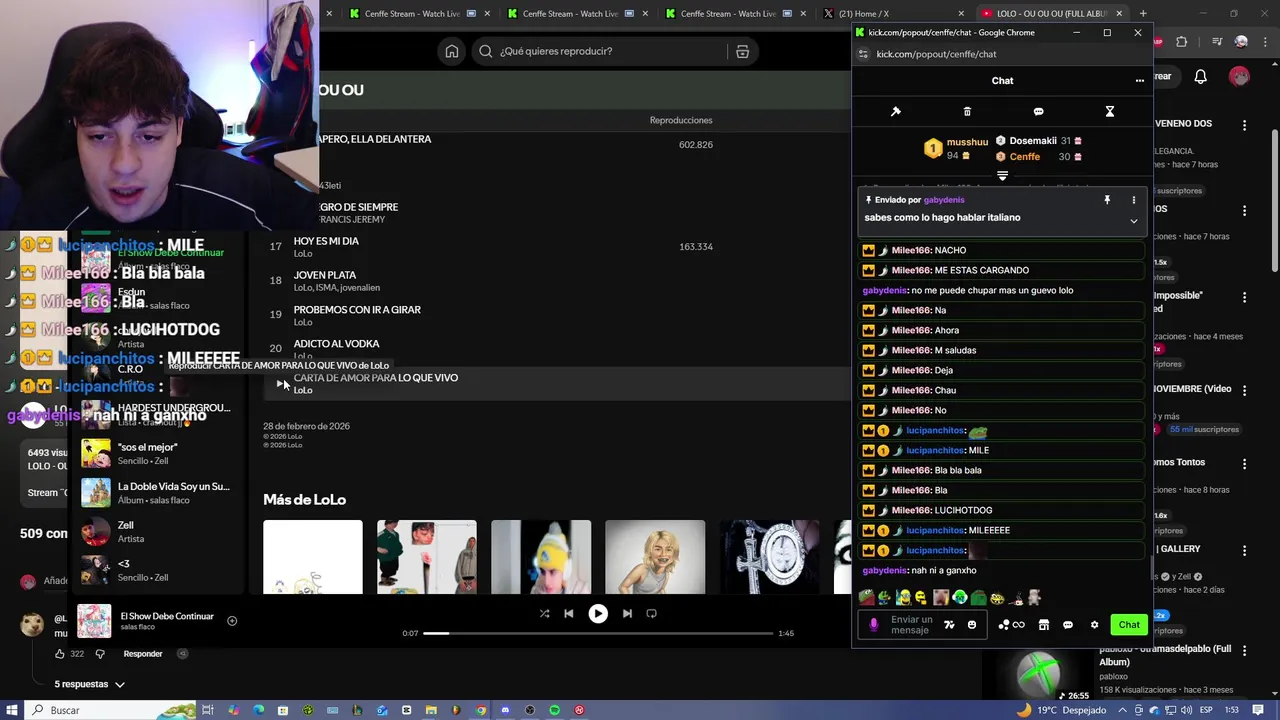Image resolution: width=1280 pixels, height=720 pixels.
Task: Open Windows Start menu
Action: [x=11, y=710]
